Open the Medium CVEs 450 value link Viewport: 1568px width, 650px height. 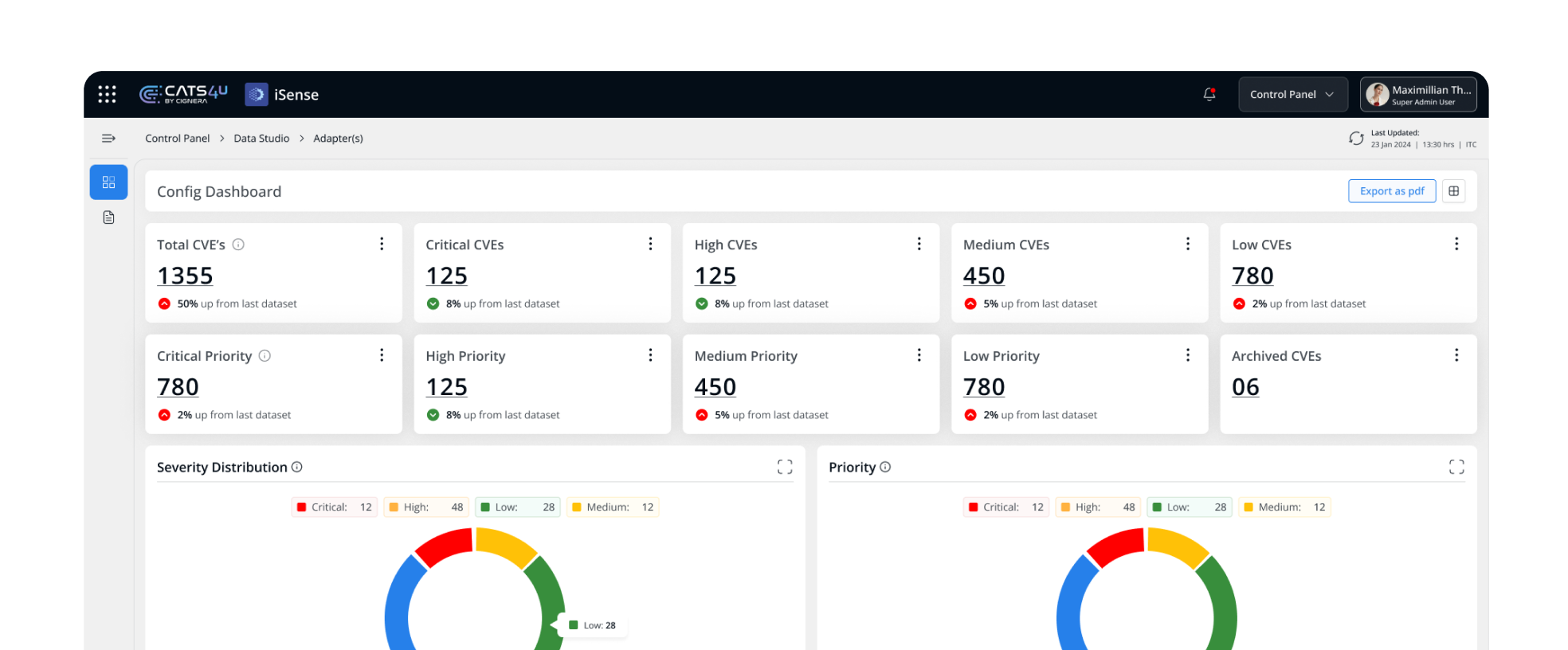point(984,276)
